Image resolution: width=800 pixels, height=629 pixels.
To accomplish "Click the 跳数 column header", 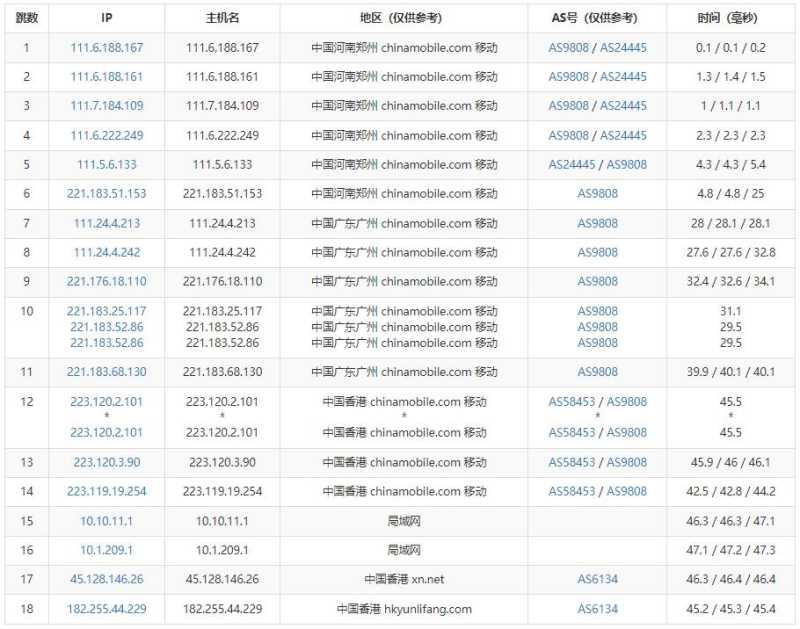I will pyautogui.click(x=27, y=18).
